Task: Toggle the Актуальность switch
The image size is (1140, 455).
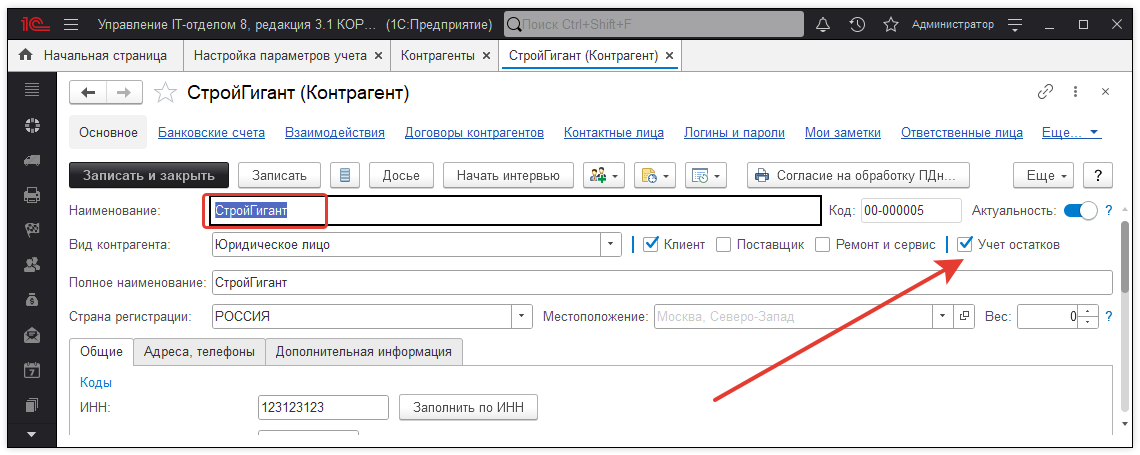Action: pyautogui.click(x=1080, y=210)
